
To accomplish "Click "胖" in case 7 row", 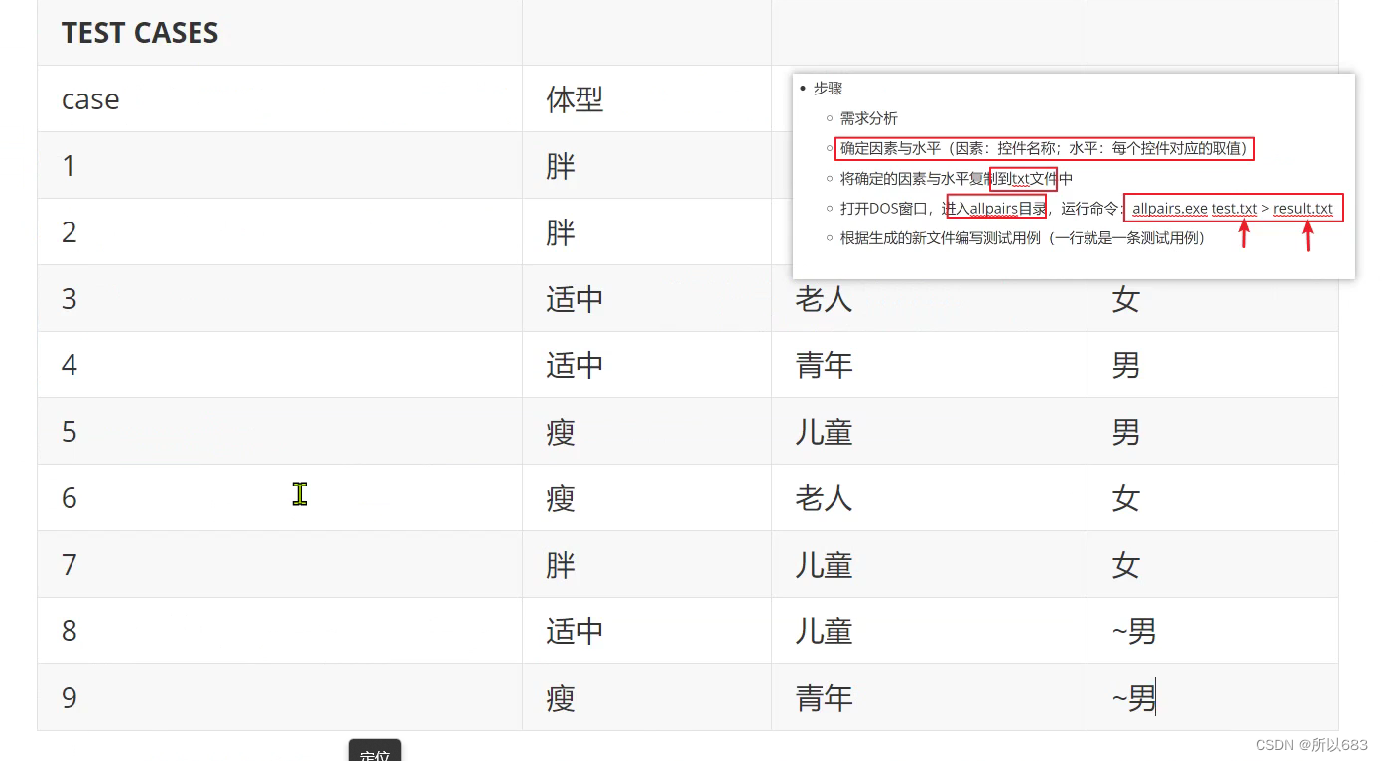I will click(x=561, y=565).
